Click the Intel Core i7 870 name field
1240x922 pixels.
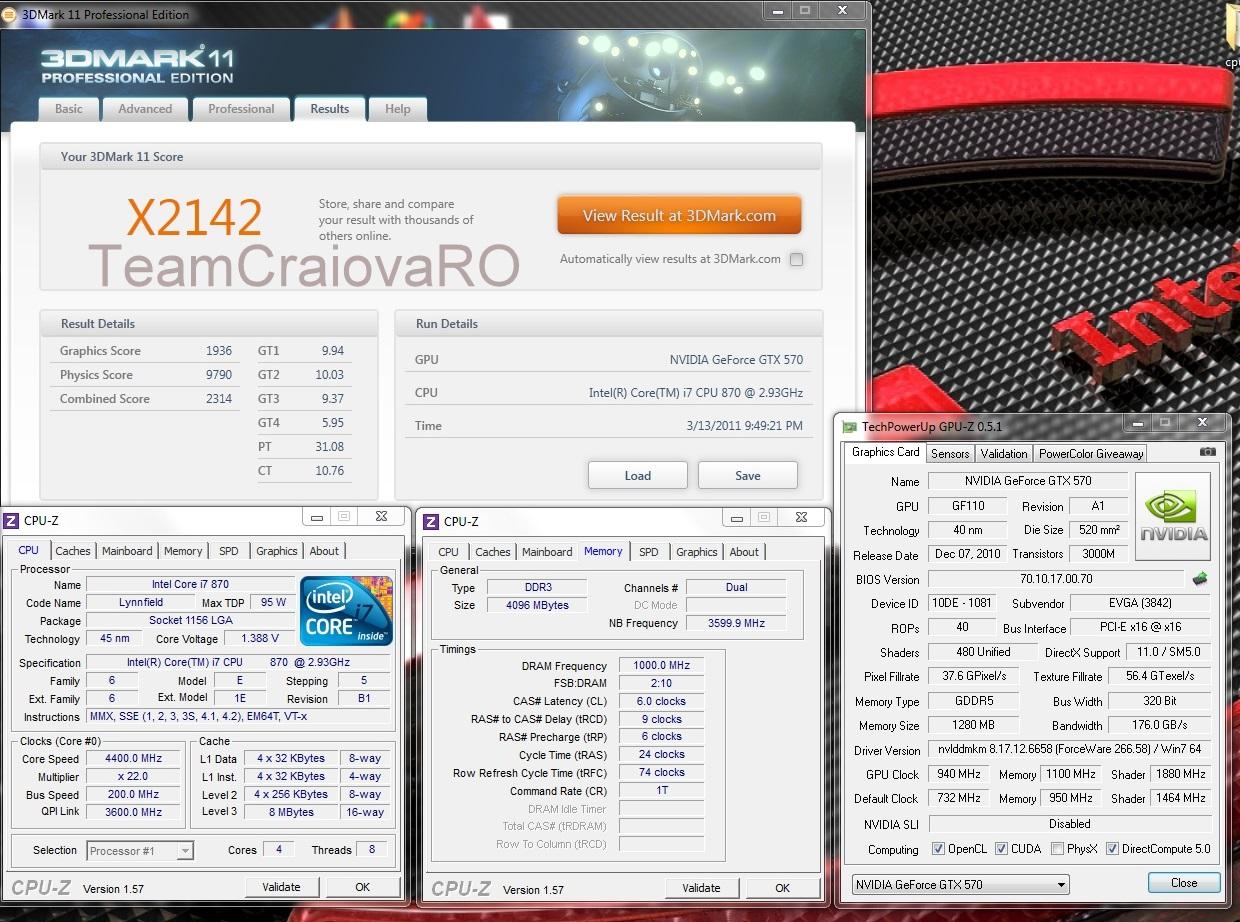[x=190, y=585]
